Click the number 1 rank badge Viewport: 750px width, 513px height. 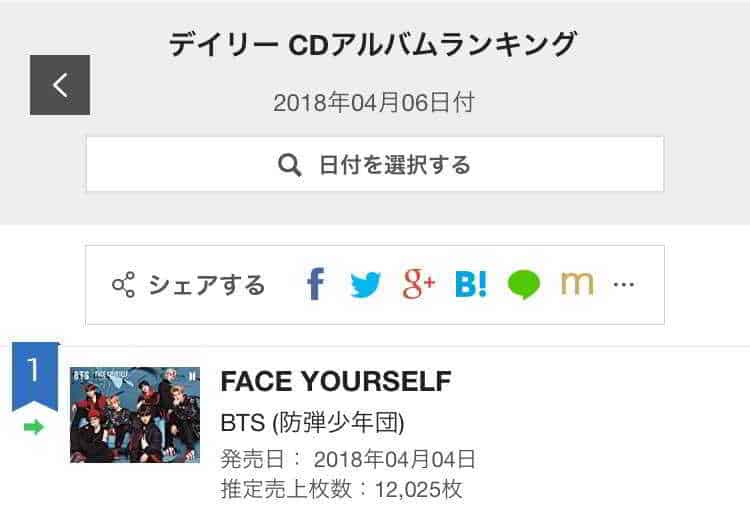click(34, 372)
